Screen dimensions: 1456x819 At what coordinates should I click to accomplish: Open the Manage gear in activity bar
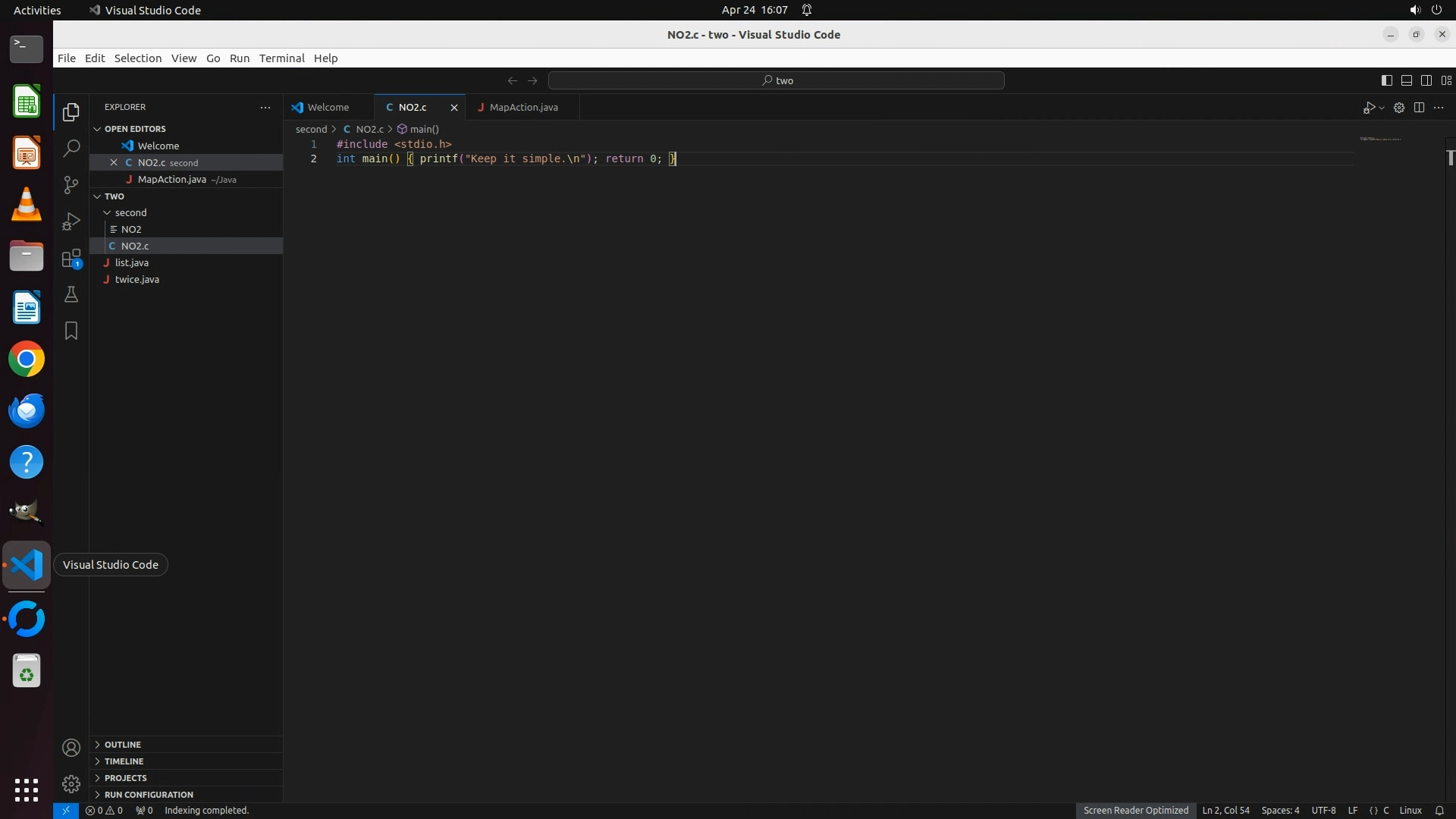[71, 783]
